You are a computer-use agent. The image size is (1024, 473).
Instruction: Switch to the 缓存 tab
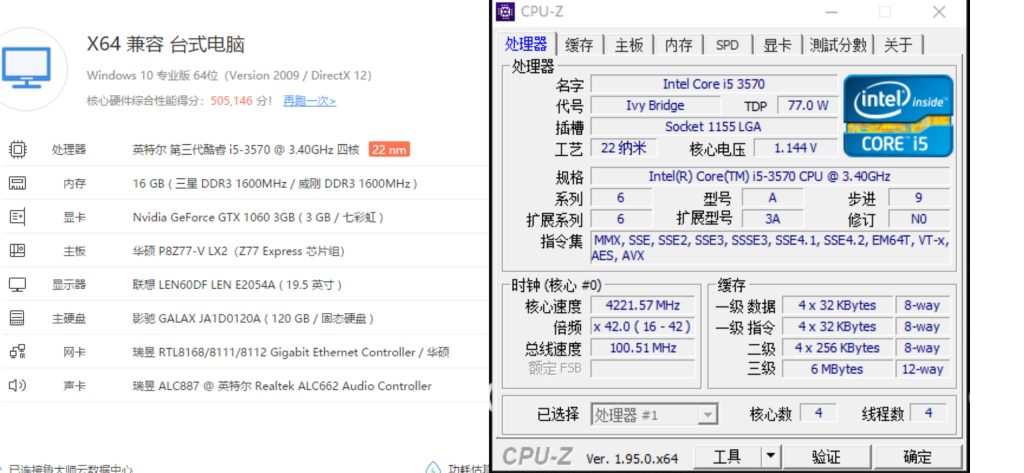pos(579,45)
